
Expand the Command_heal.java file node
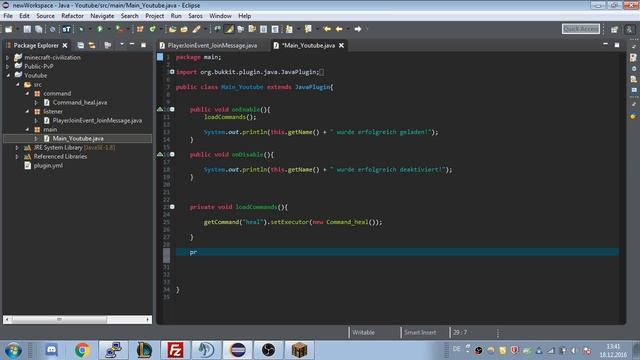click(36, 102)
